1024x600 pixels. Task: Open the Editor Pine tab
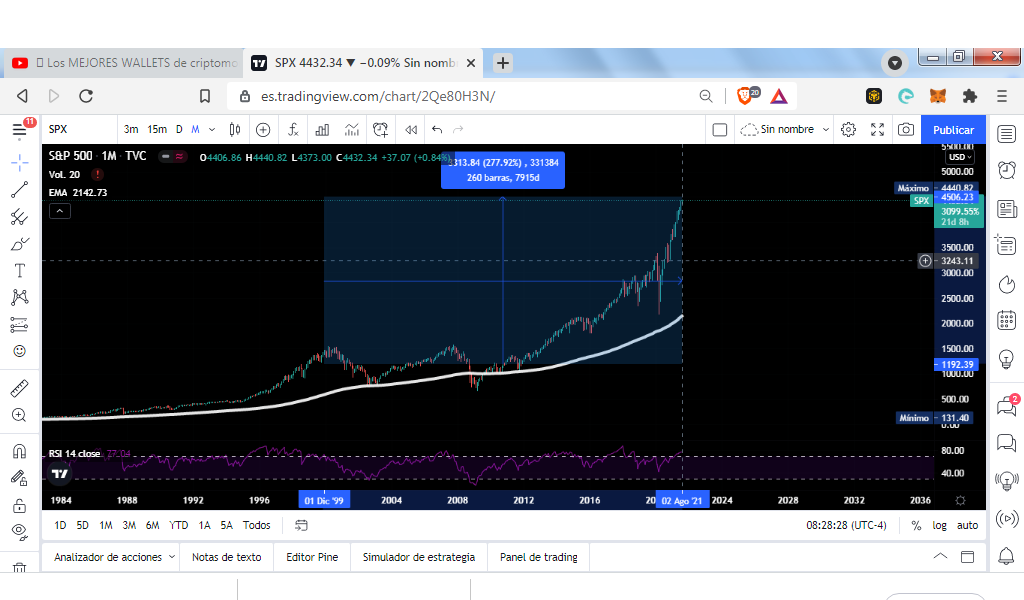point(312,557)
